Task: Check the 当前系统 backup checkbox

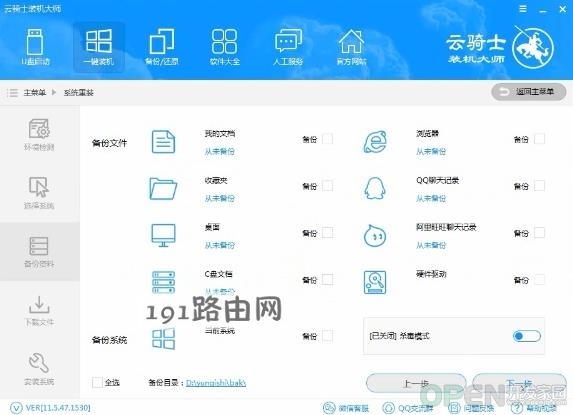Action: [x=327, y=336]
